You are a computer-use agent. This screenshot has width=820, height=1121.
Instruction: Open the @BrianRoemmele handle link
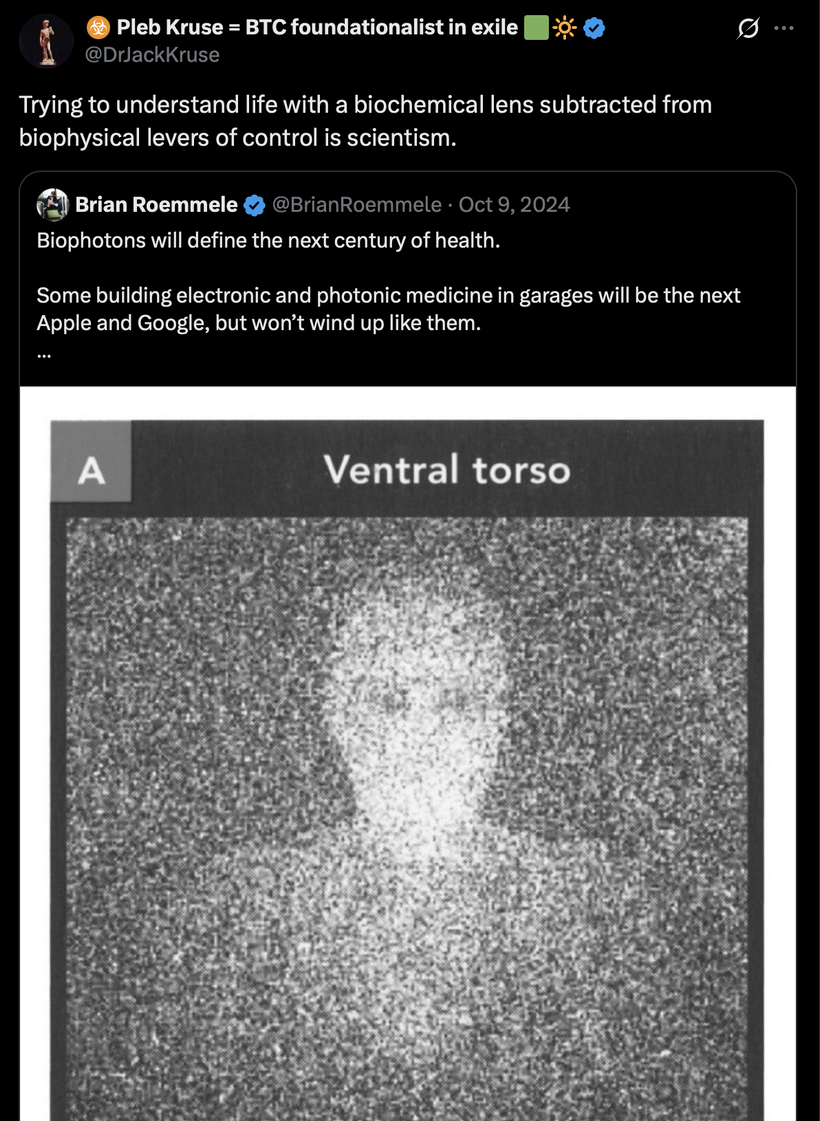(x=357, y=204)
